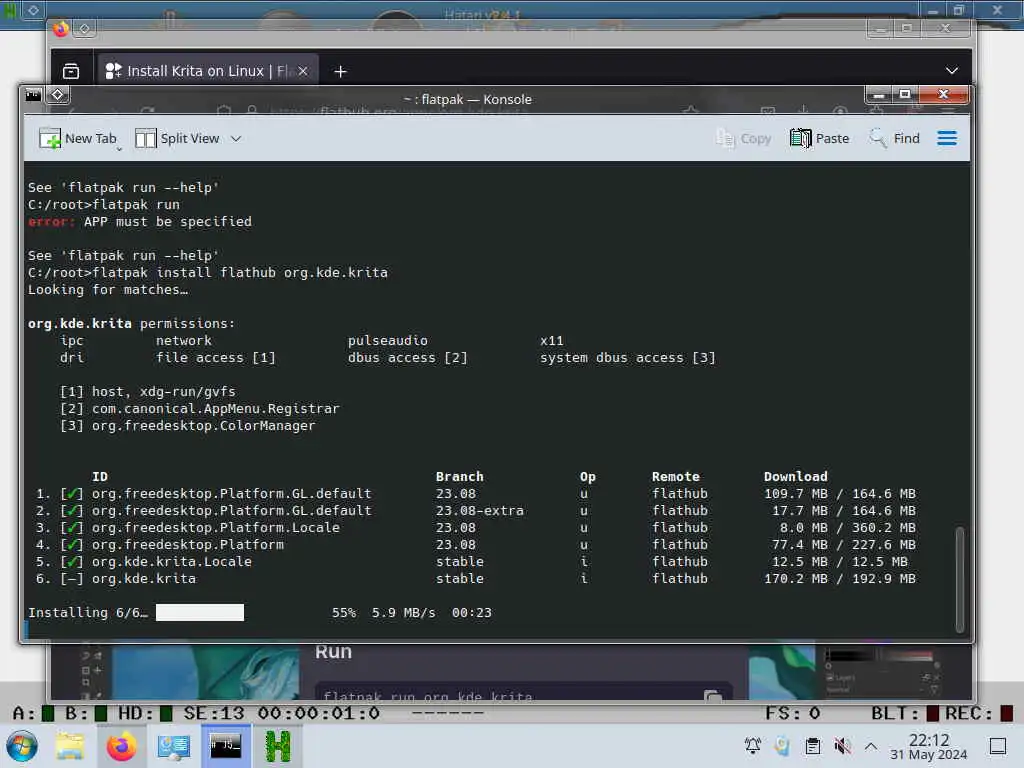
Task: Click the muted volume tray icon
Action: tap(842, 746)
